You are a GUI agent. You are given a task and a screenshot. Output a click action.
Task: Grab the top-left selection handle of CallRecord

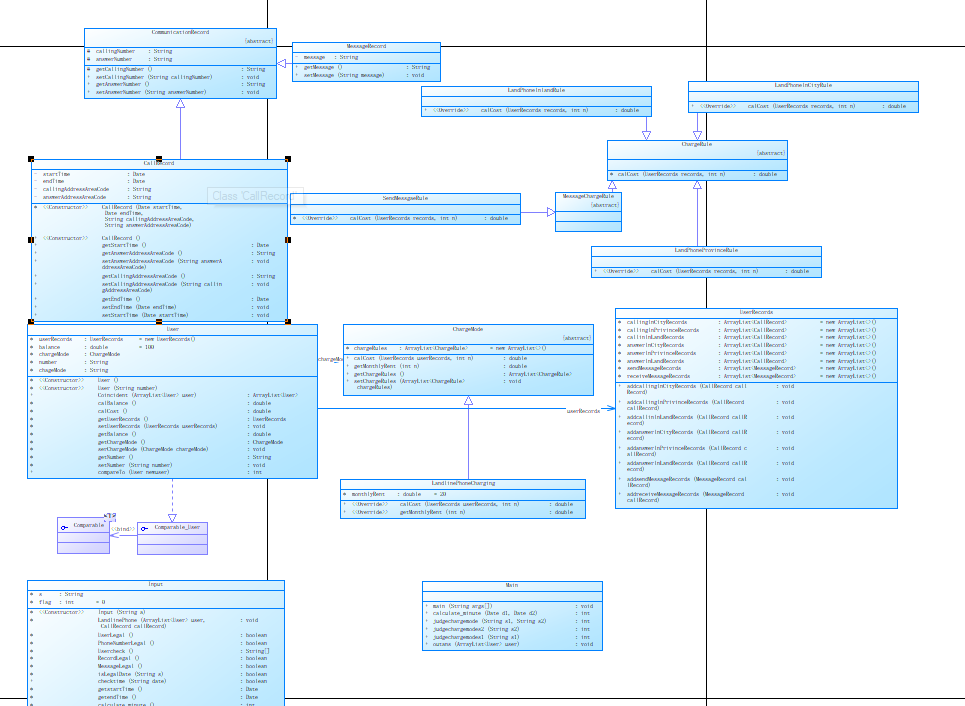31,159
